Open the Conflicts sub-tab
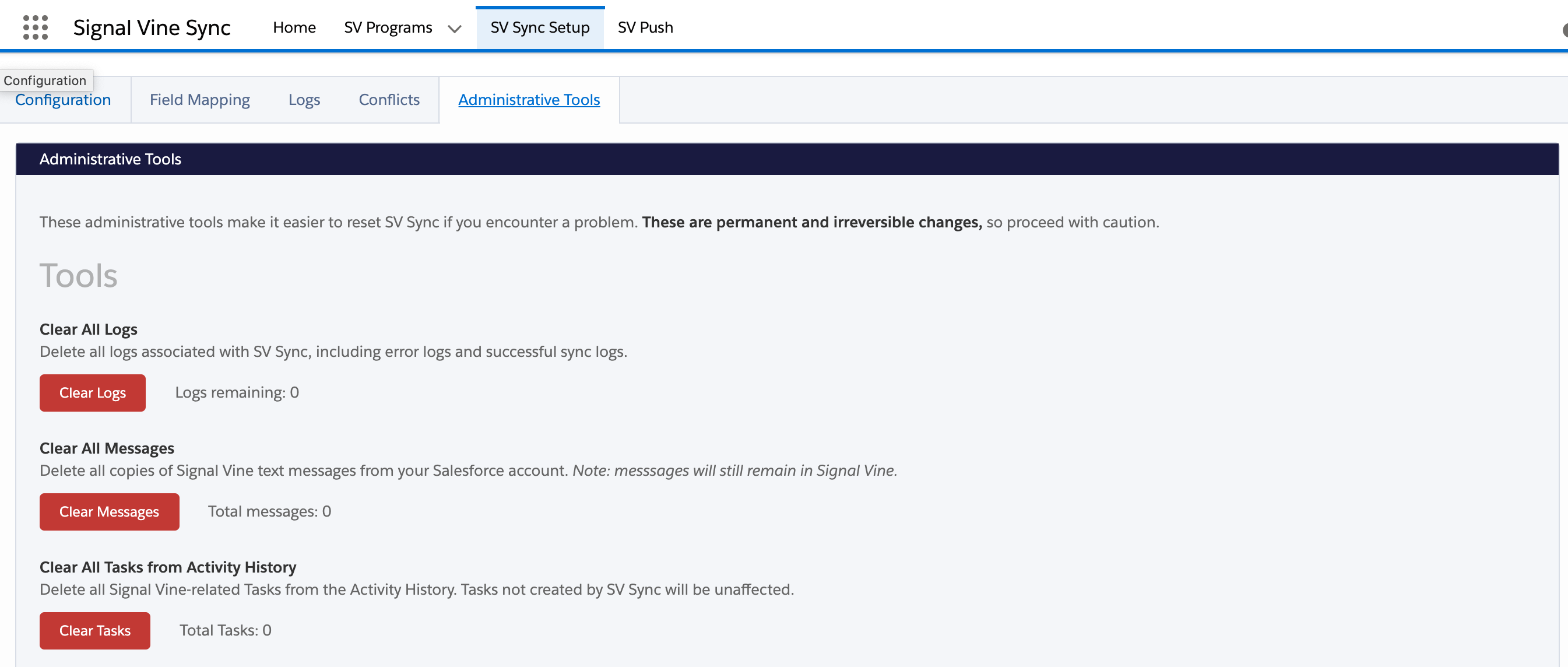The height and width of the screenshot is (667, 1568). pyautogui.click(x=389, y=99)
